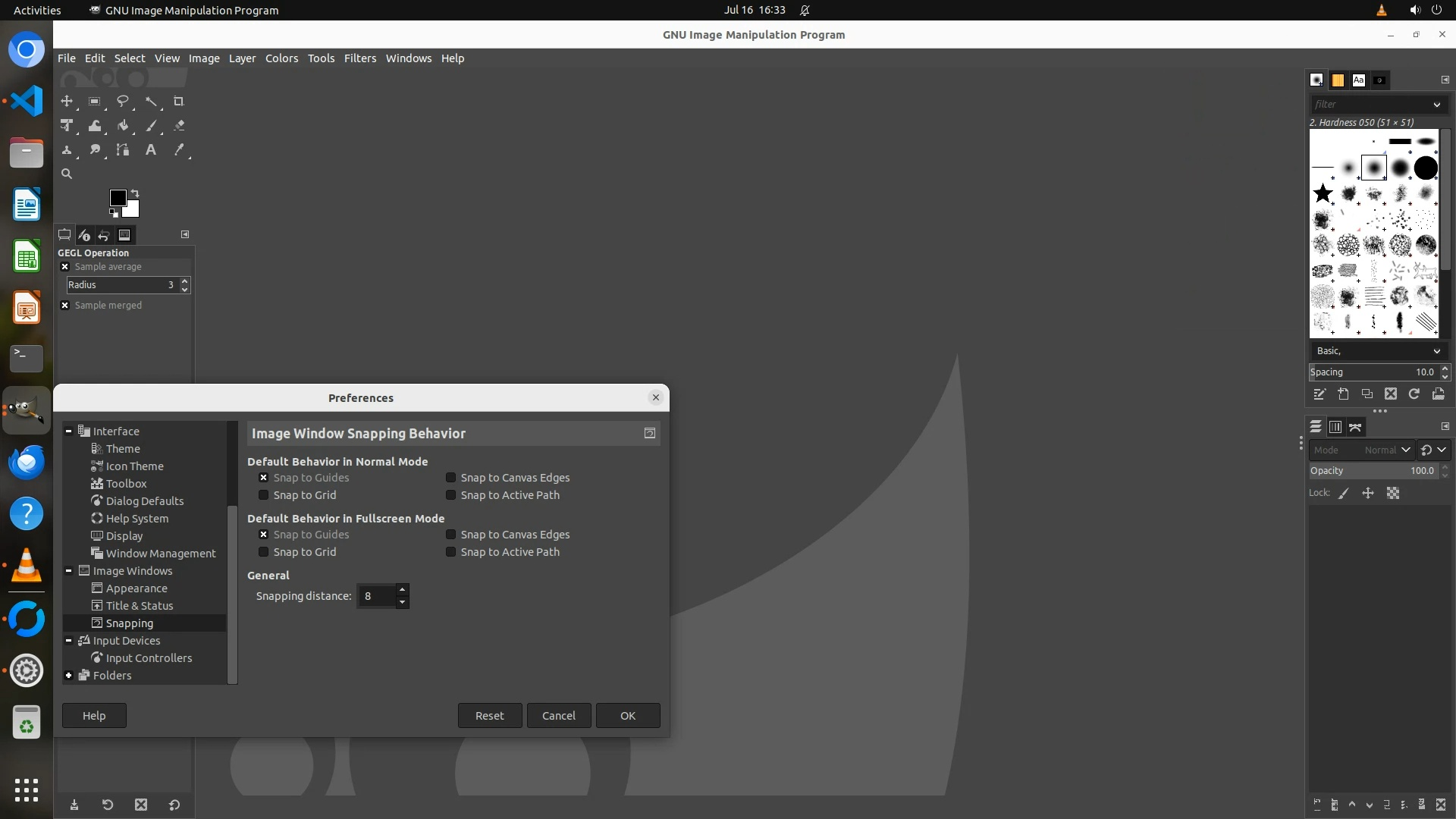
Task: Select the Free Select lasso tool
Action: (x=122, y=102)
